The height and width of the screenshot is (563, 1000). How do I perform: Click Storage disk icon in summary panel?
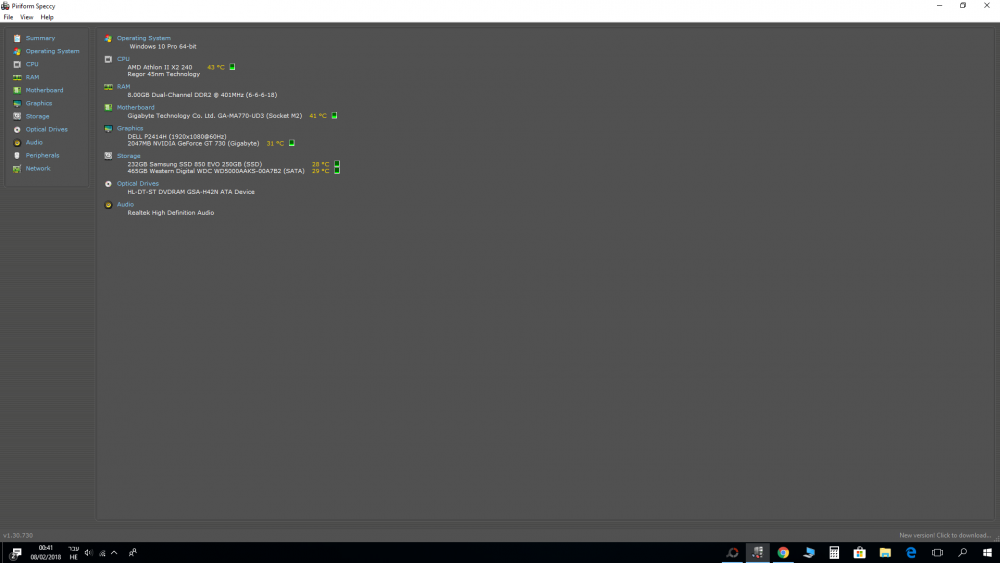pyautogui.click(x=108, y=156)
